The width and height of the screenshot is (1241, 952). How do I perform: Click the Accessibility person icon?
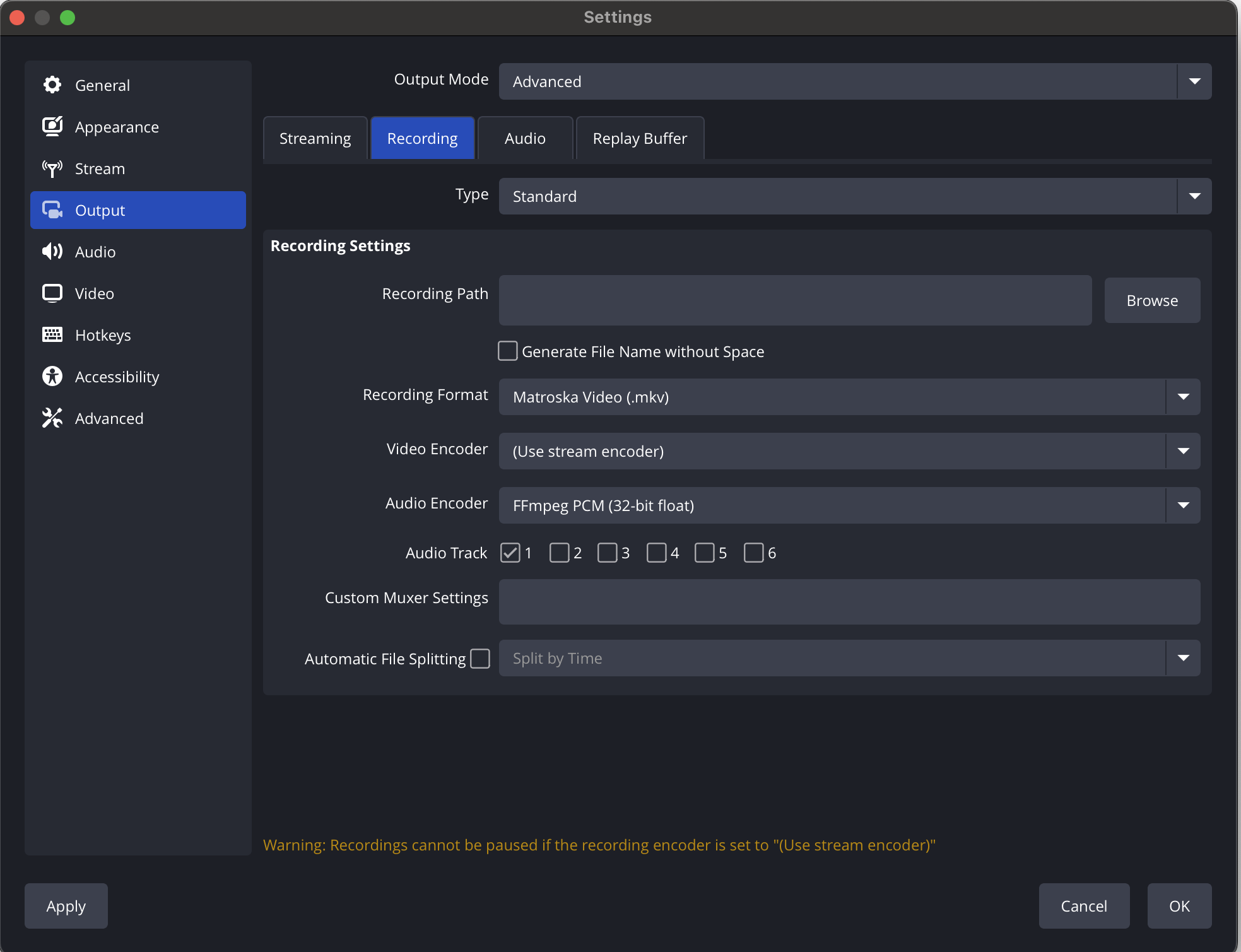coord(52,376)
